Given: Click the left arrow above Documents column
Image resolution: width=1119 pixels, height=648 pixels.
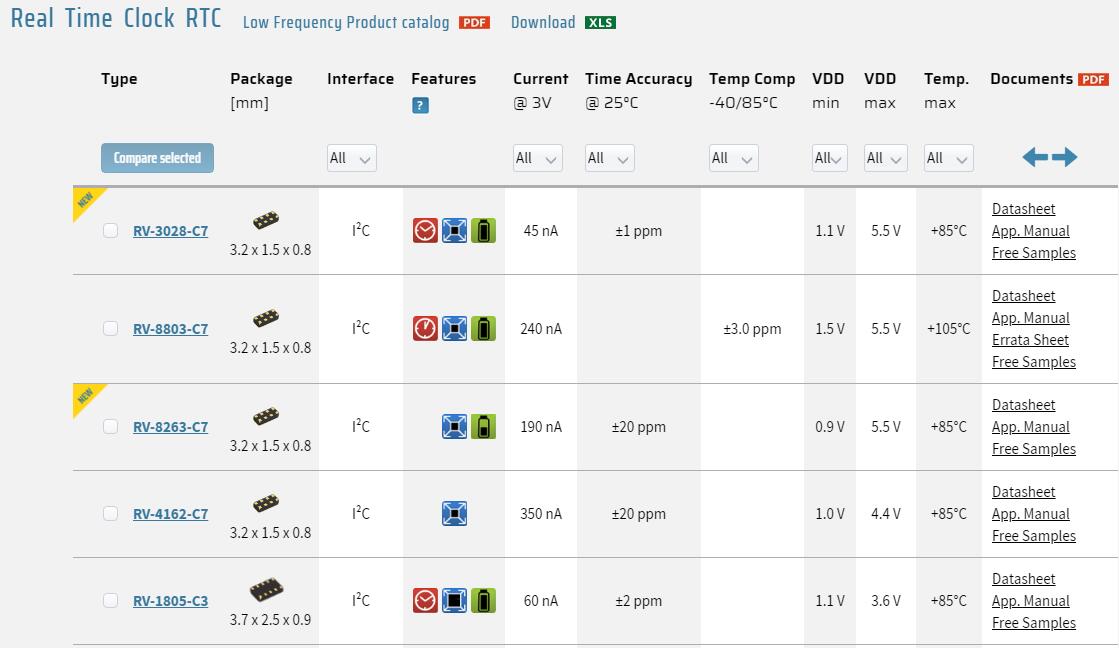Looking at the screenshot, I should point(1035,157).
